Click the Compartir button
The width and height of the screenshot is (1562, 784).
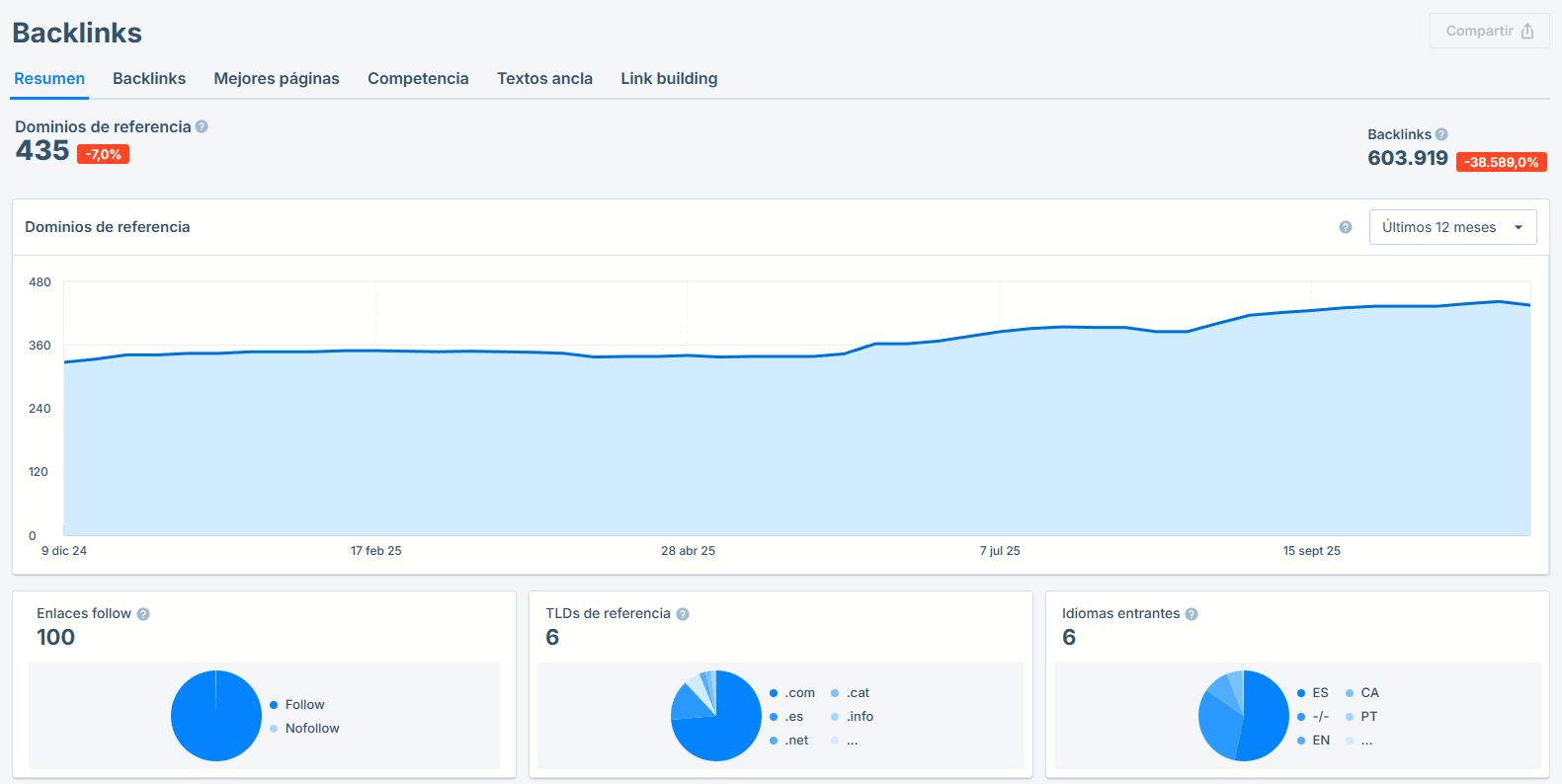tap(1489, 31)
